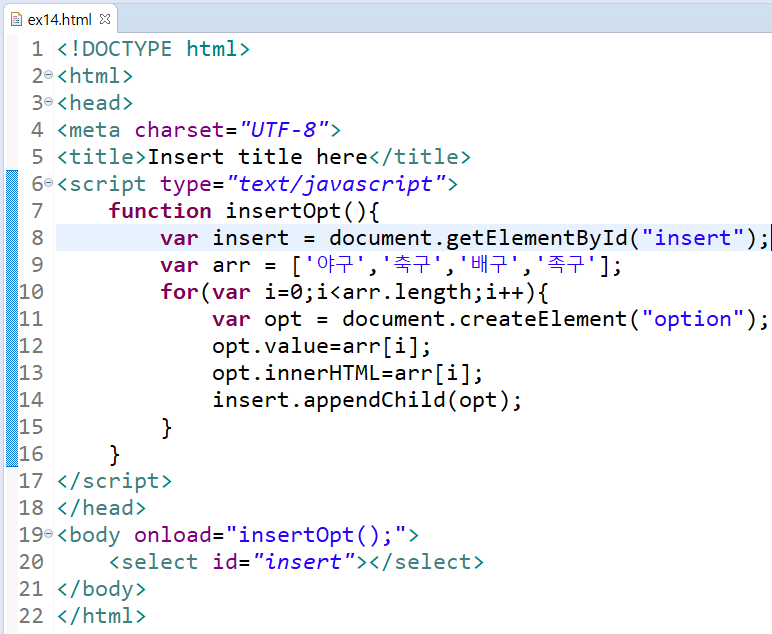Click getElementById on line 8
The height and width of the screenshot is (634, 772).
tap(537, 238)
